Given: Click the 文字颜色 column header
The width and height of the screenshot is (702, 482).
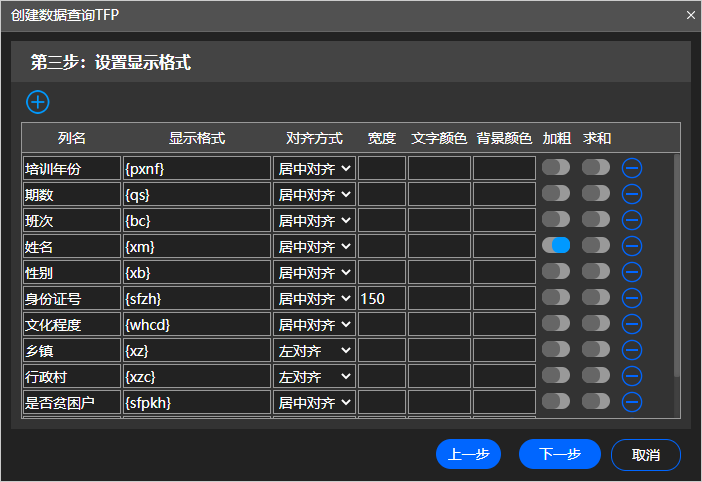Looking at the screenshot, I should tap(439, 138).
